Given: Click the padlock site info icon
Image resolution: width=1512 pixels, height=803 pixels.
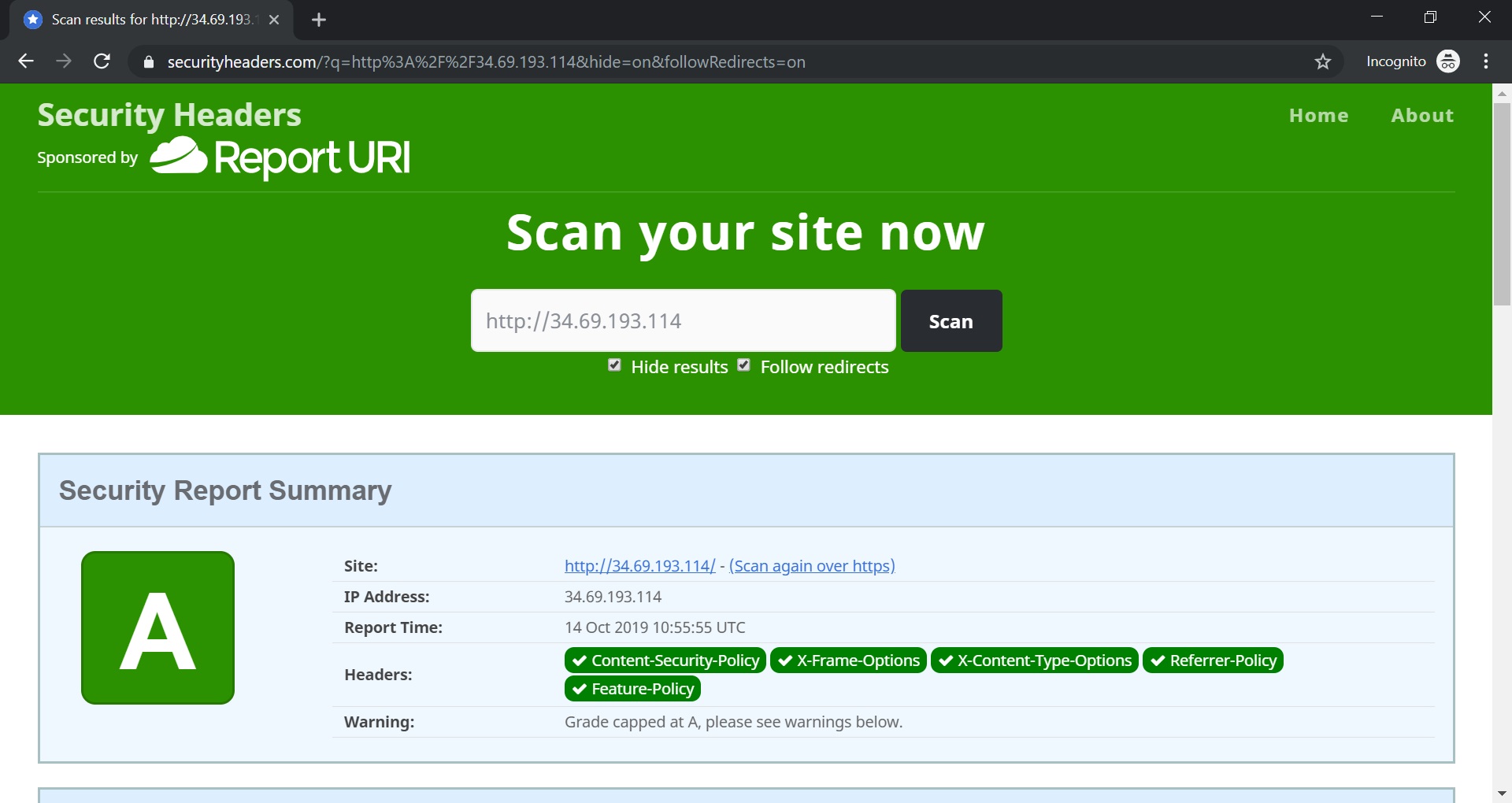Looking at the screenshot, I should coord(148,62).
